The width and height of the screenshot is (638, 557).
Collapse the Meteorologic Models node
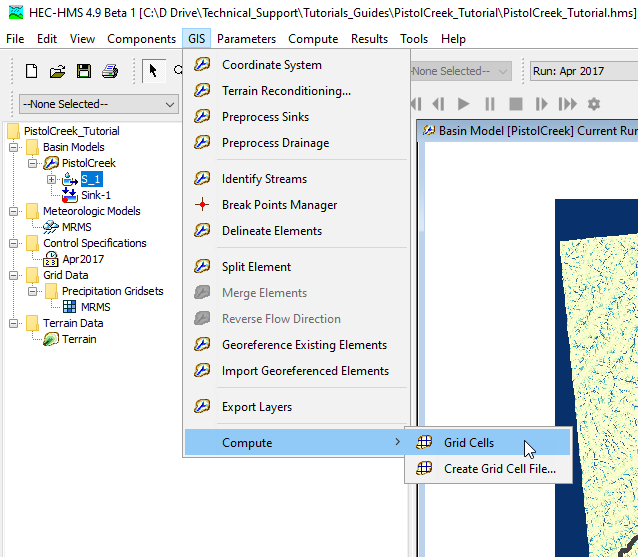[x=13, y=211]
